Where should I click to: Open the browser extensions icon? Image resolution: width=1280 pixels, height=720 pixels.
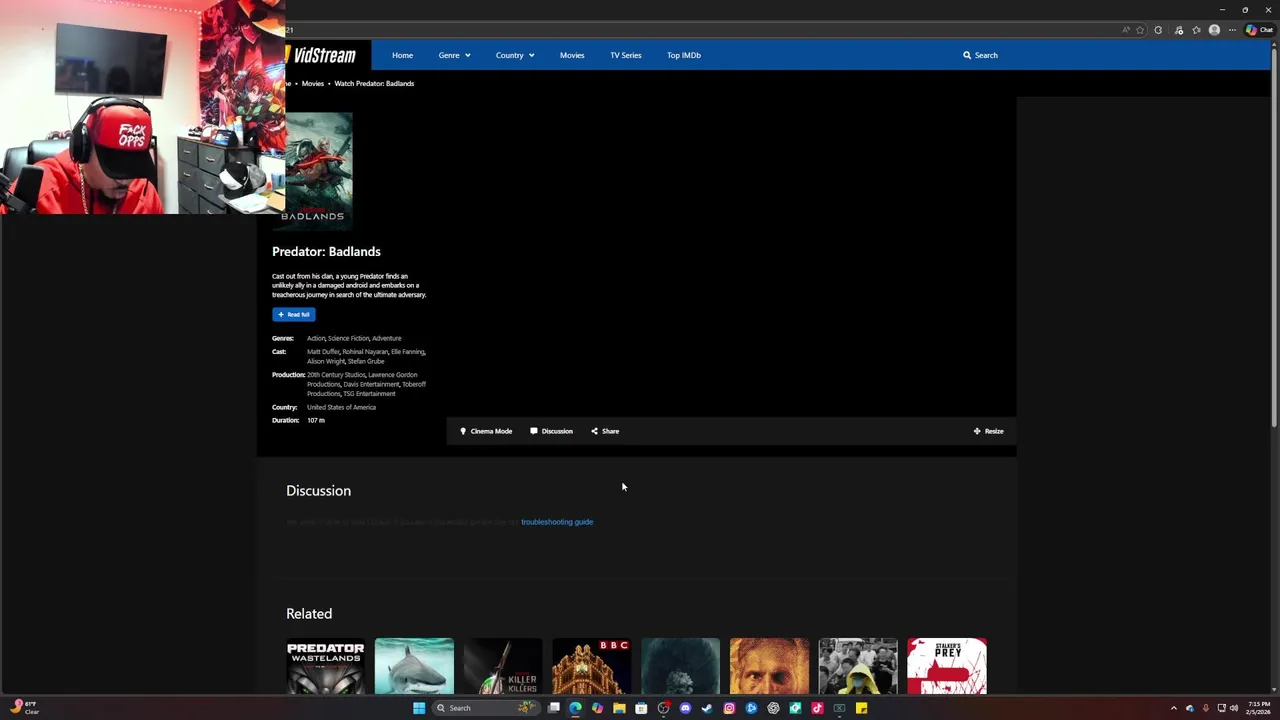click(x=1158, y=30)
